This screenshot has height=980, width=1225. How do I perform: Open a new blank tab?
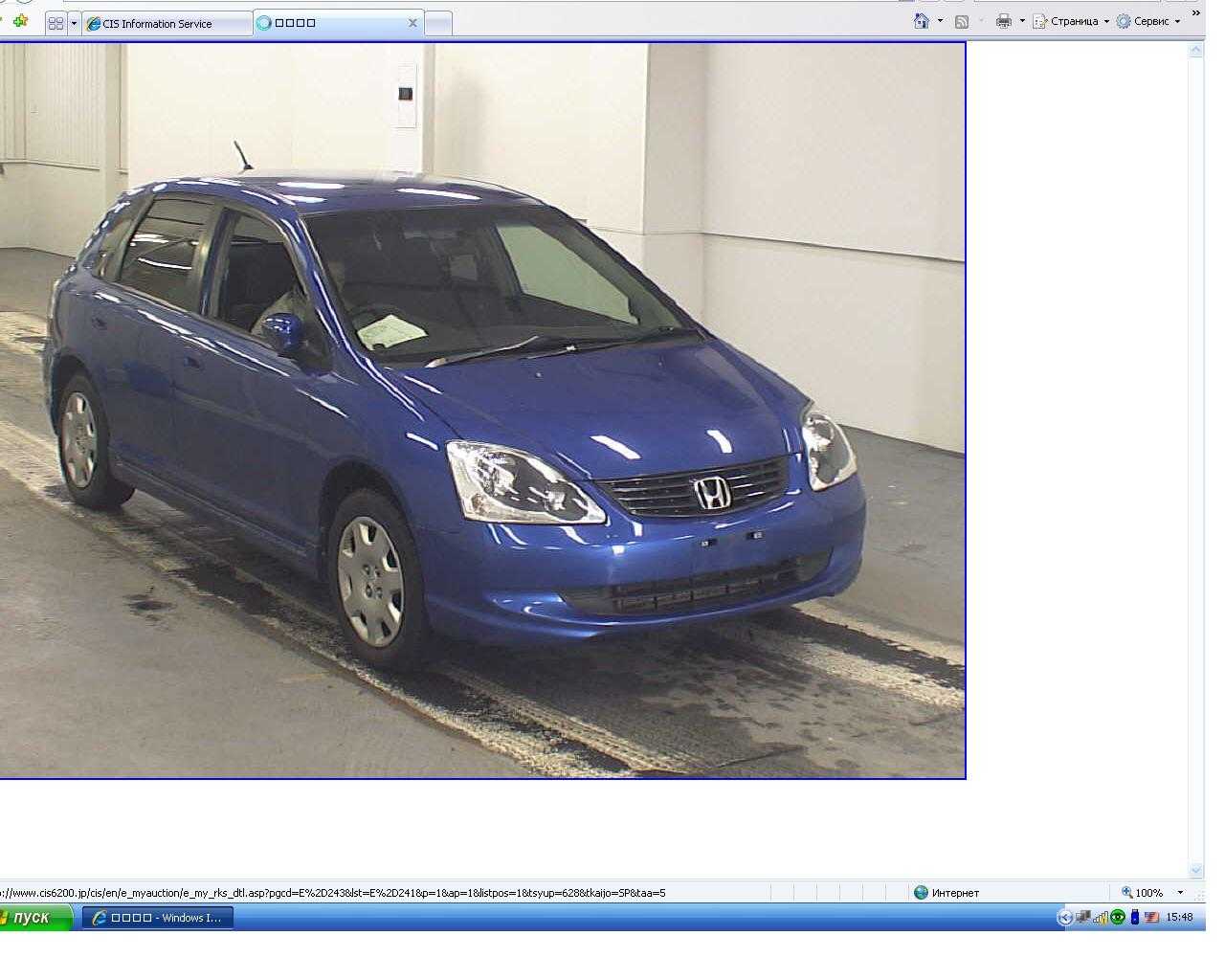point(437,24)
